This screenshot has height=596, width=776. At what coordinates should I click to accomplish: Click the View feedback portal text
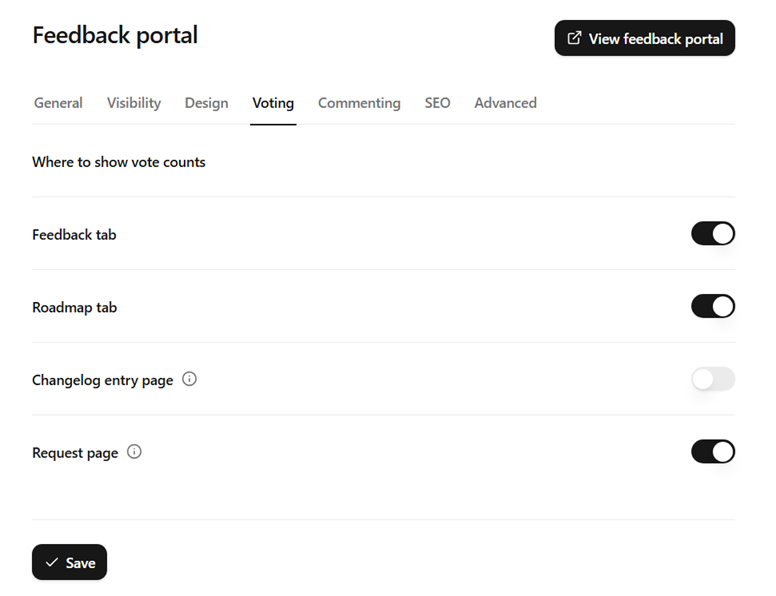pos(656,39)
